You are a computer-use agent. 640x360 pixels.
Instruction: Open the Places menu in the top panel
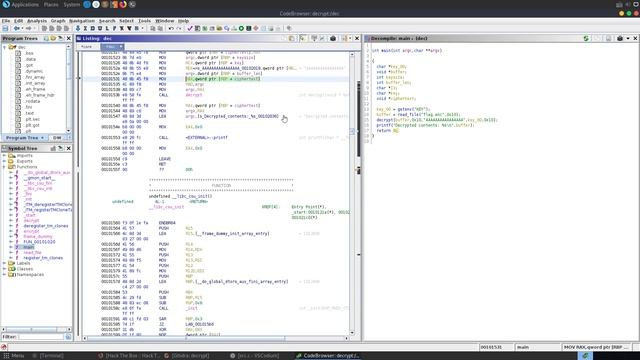[51, 4]
